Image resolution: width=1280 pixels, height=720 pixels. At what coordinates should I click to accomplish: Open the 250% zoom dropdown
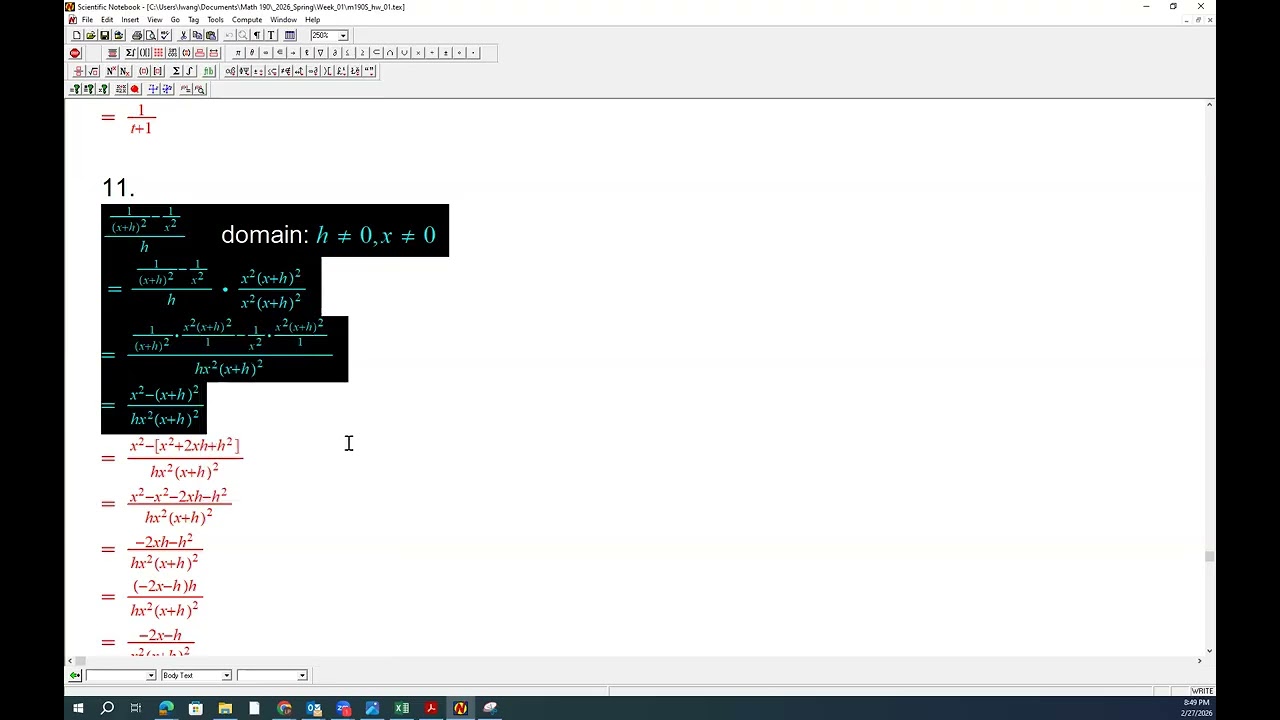342,35
